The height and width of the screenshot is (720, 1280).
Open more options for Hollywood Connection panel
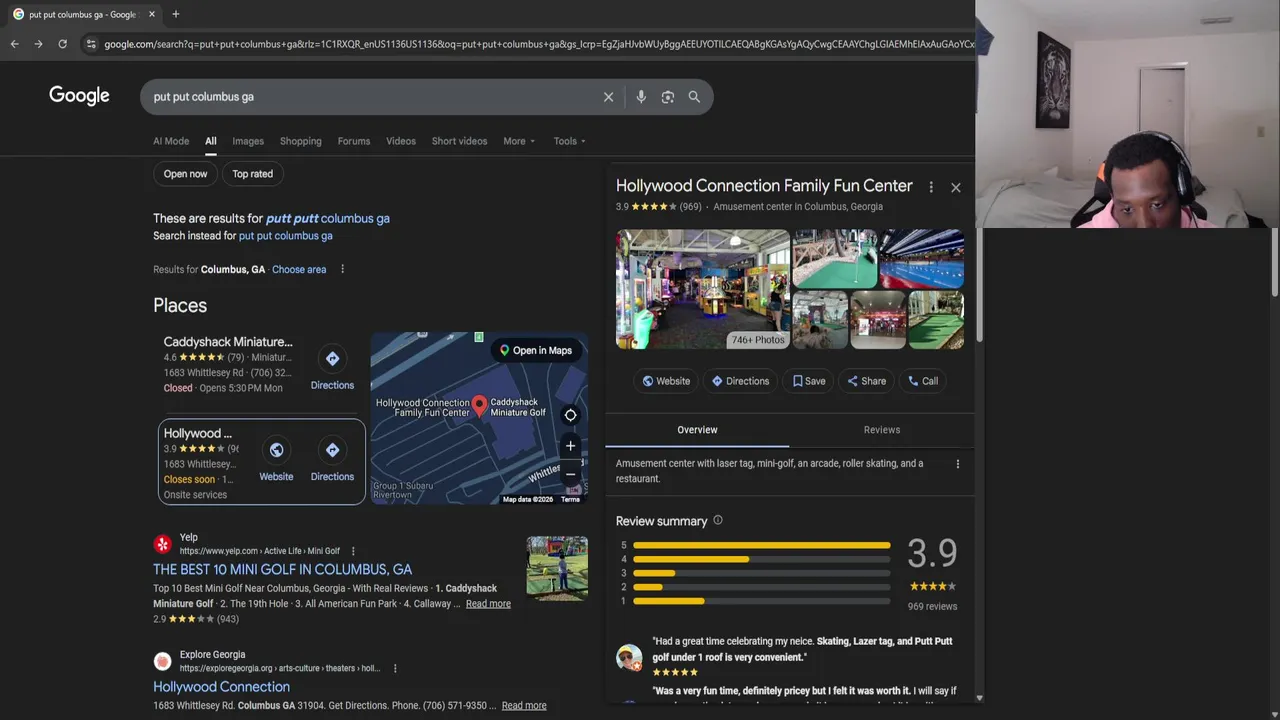(931, 187)
